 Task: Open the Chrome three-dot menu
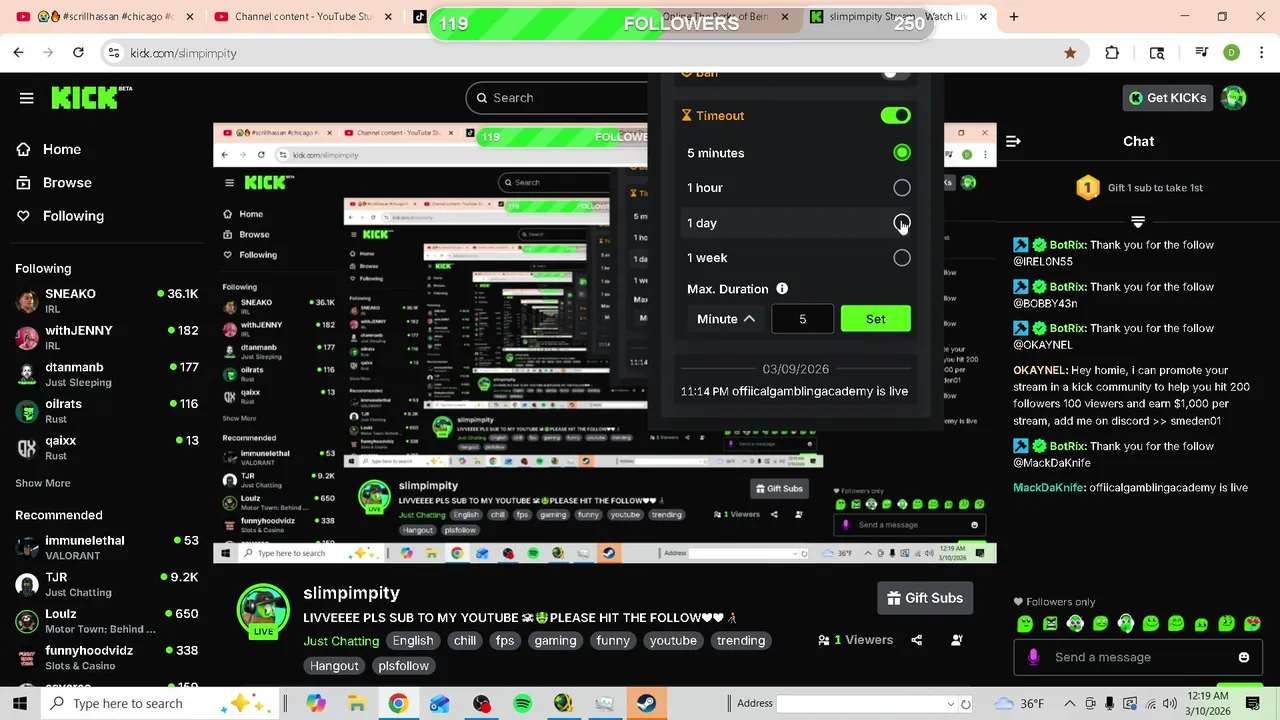tap(1259, 53)
